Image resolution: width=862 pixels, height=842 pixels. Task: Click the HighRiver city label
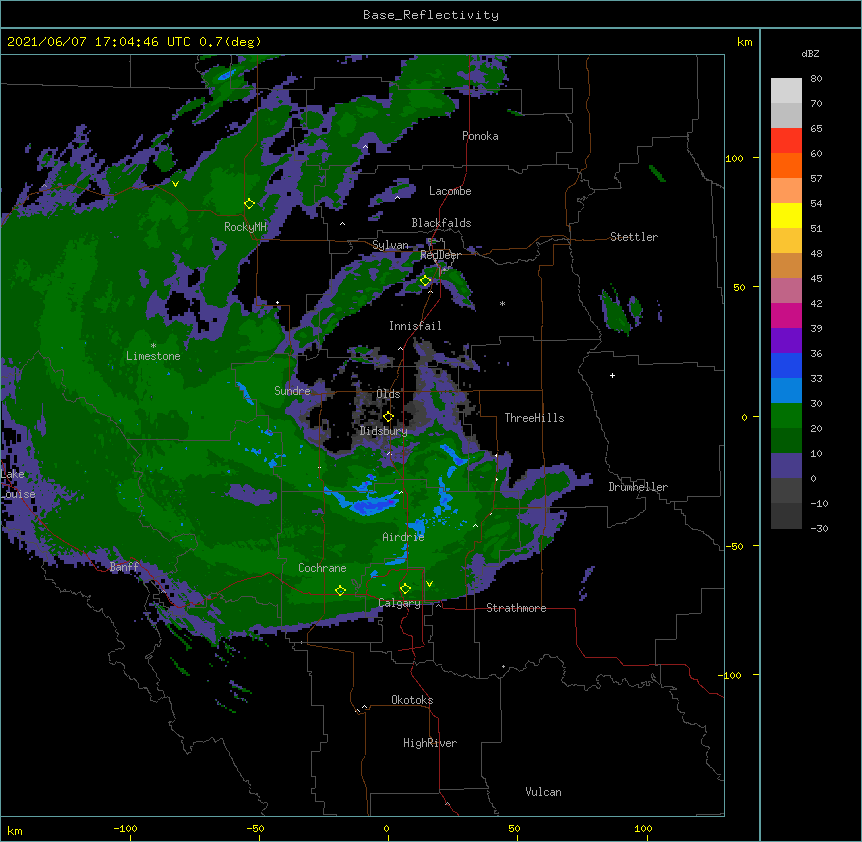point(430,743)
